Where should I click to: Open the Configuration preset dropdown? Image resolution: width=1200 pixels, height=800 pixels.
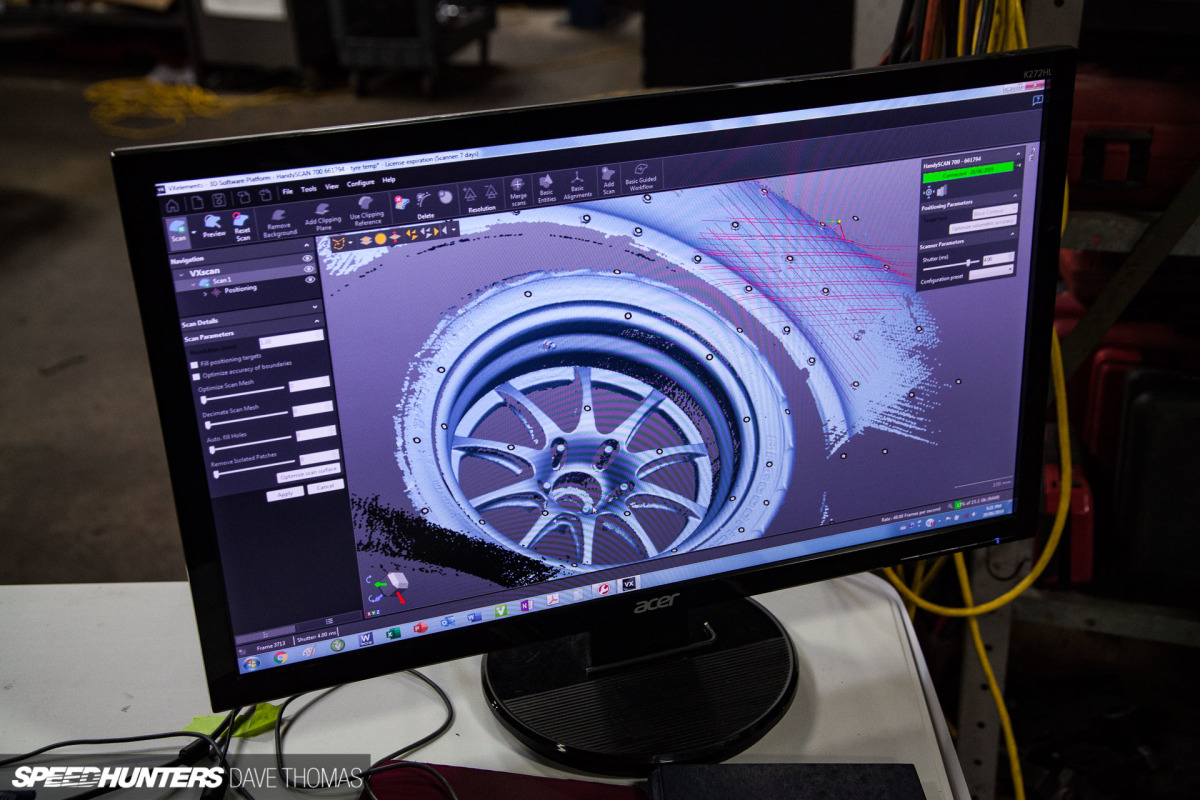click(991, 272)
